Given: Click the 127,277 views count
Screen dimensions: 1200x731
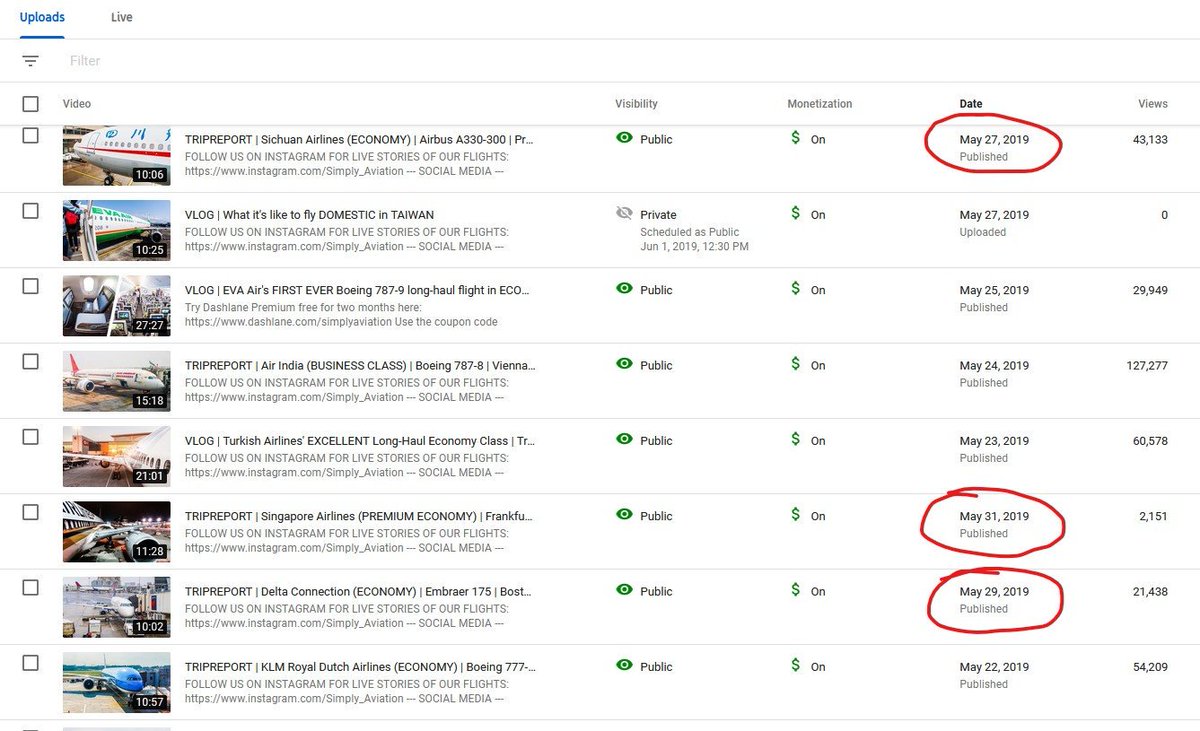Looking at the screenshot, I should tap(1147, 366).
